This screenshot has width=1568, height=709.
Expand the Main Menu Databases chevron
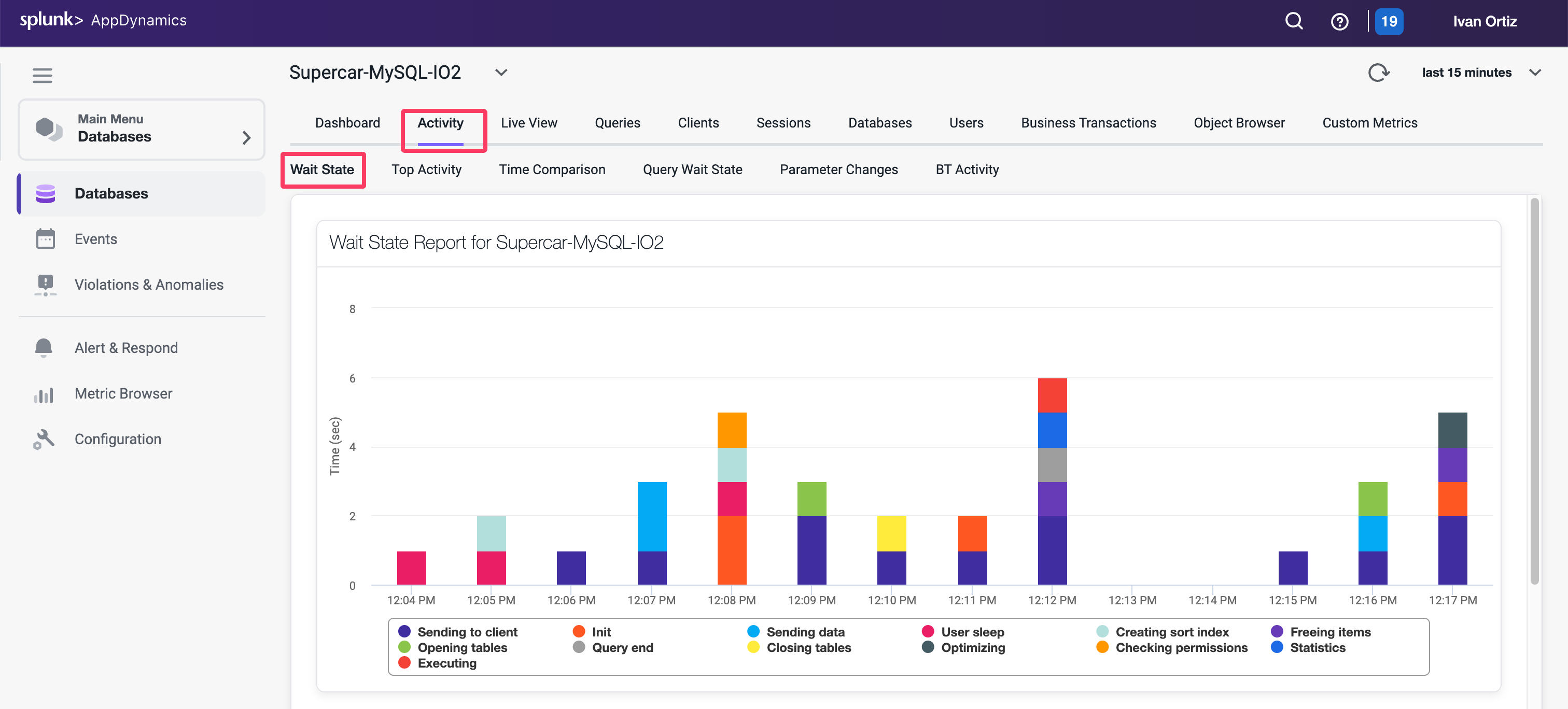click(x=246, y=137)
